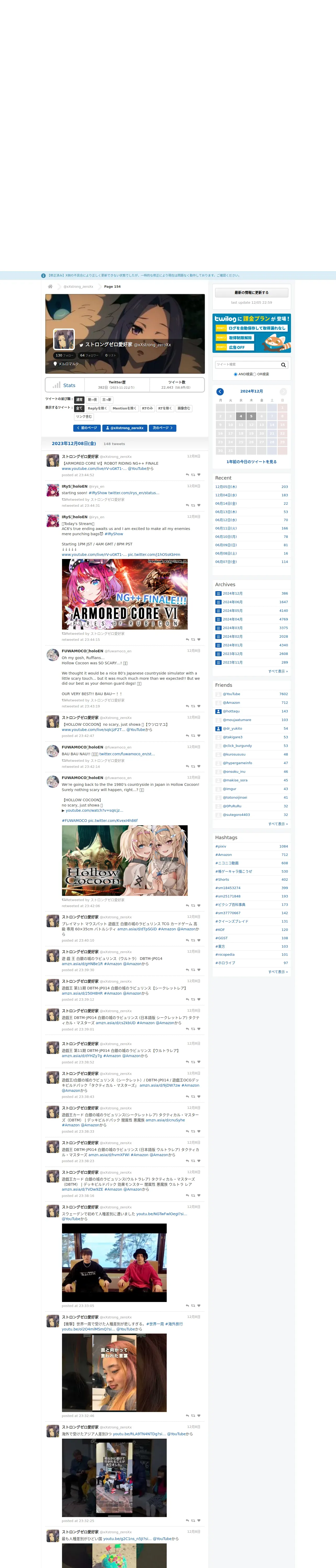Open hashtag #ニコニコ動画
This screenshot has height=1568, width=336.
[x=227, y=863]
